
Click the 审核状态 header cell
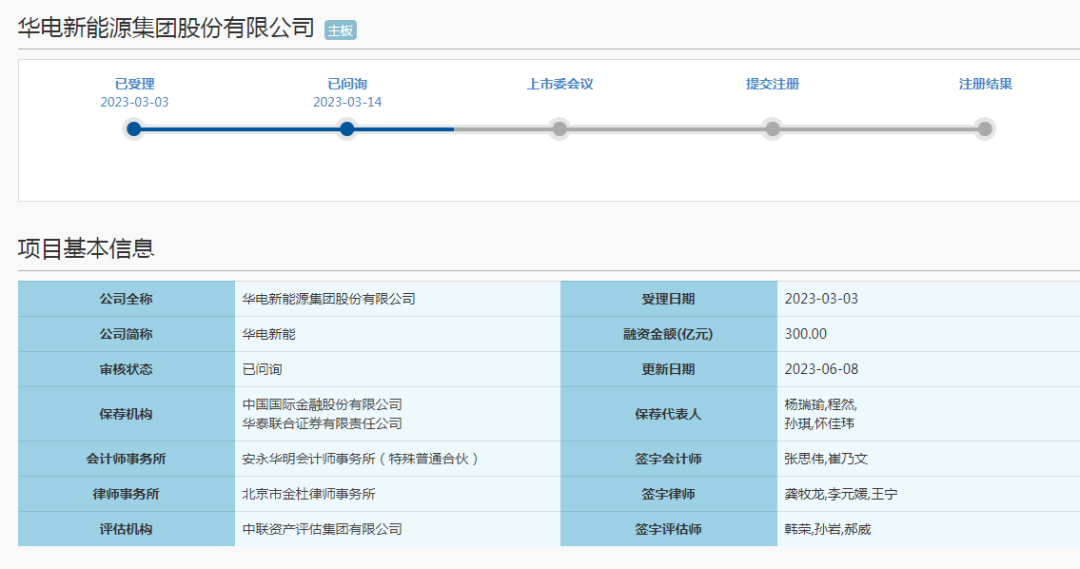pos(126,369)
